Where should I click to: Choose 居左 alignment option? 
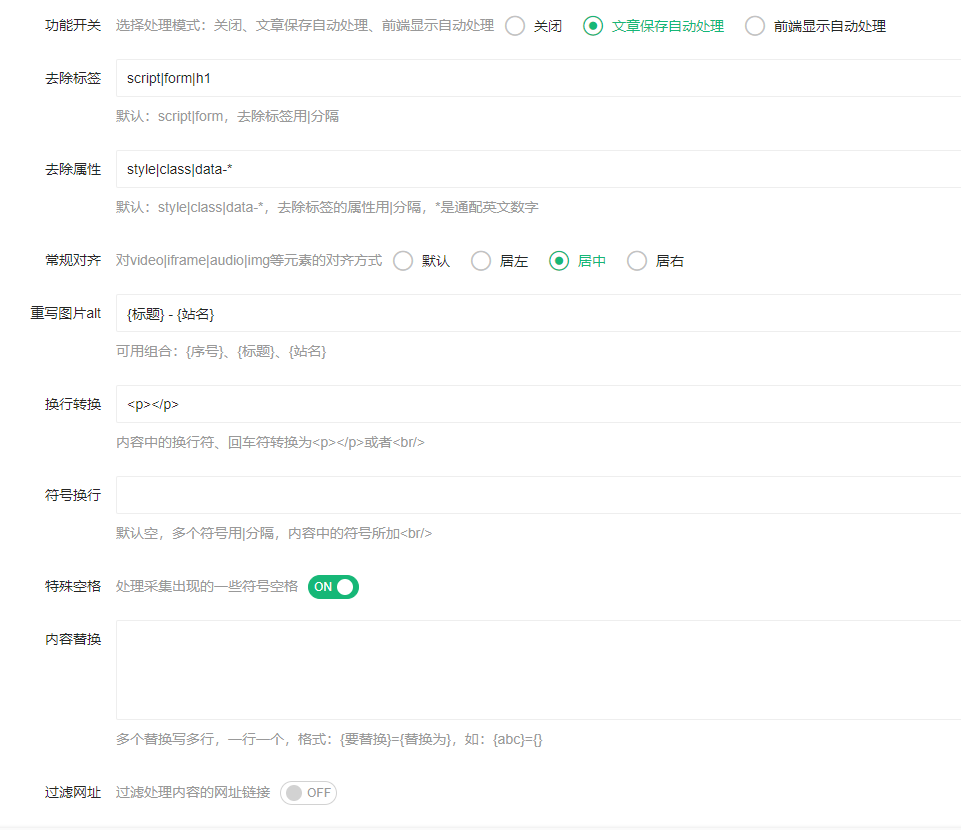[x=481, y=261]
